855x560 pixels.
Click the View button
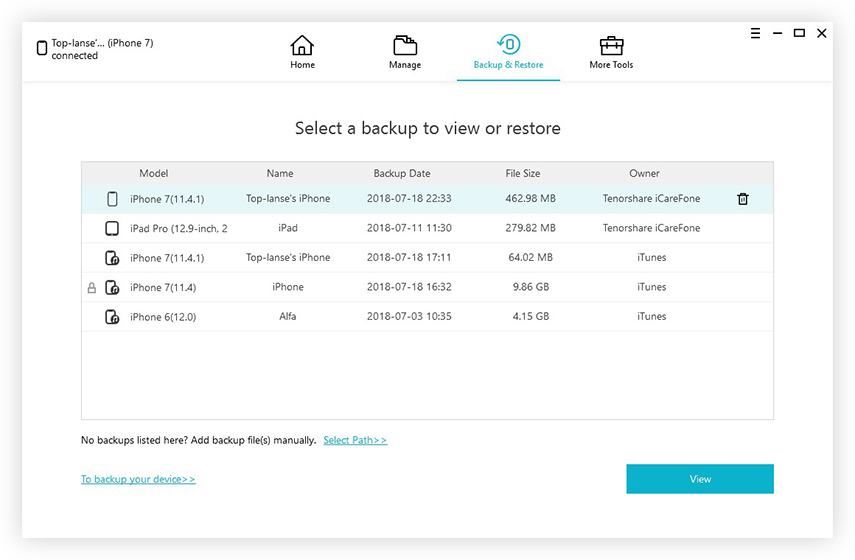(x=700, y=479)
